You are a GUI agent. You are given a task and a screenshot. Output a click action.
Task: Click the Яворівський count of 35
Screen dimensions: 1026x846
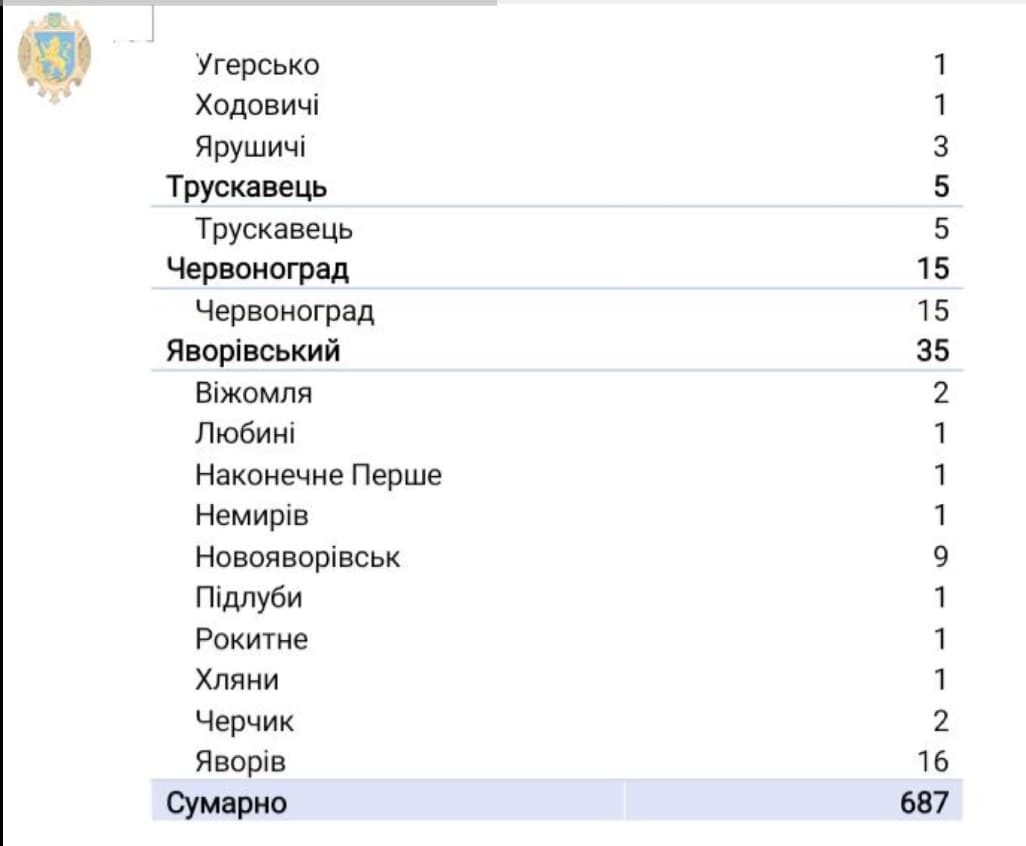click(932, 351)
